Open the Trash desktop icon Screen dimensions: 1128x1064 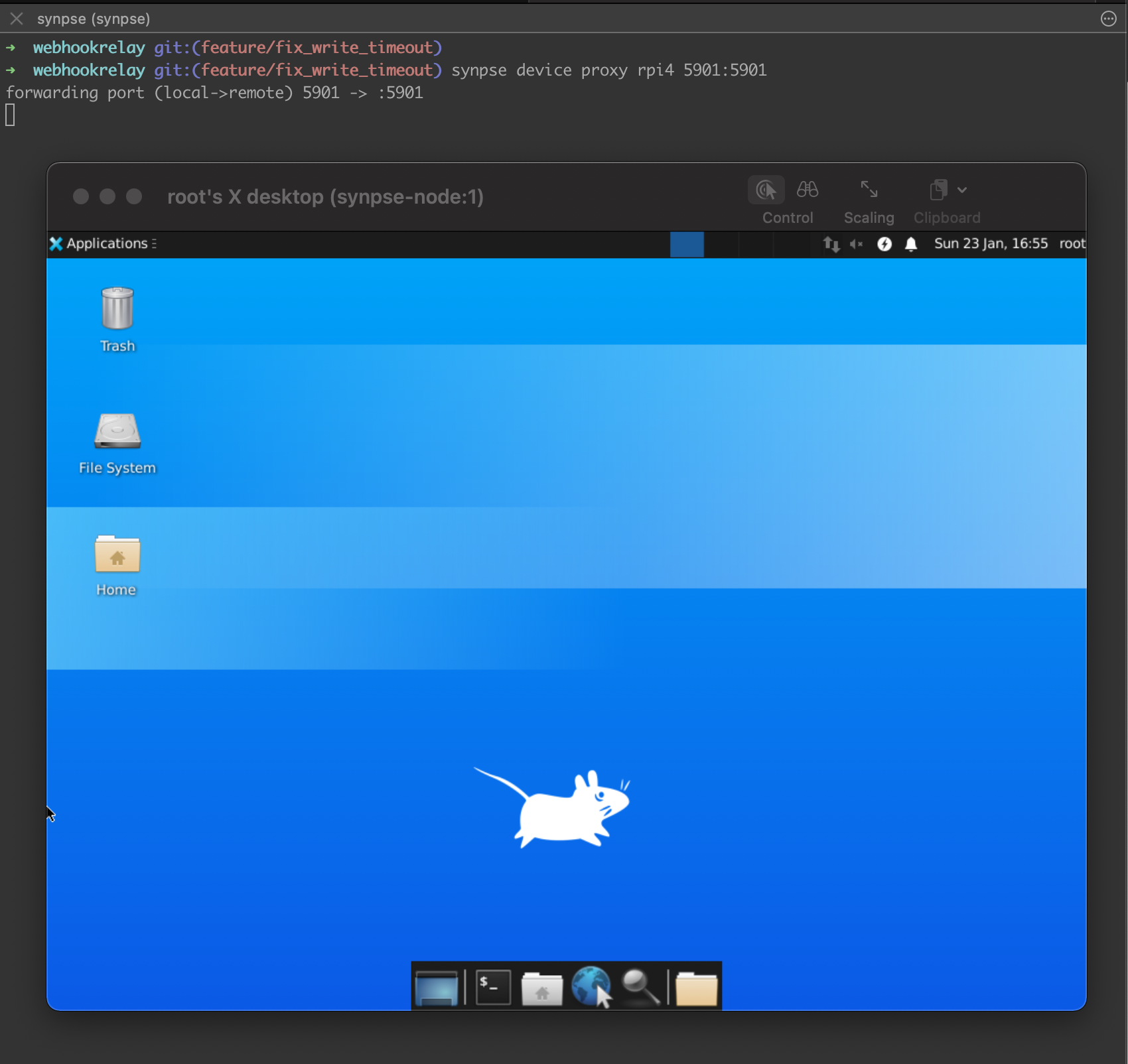[x=117, y=309]
